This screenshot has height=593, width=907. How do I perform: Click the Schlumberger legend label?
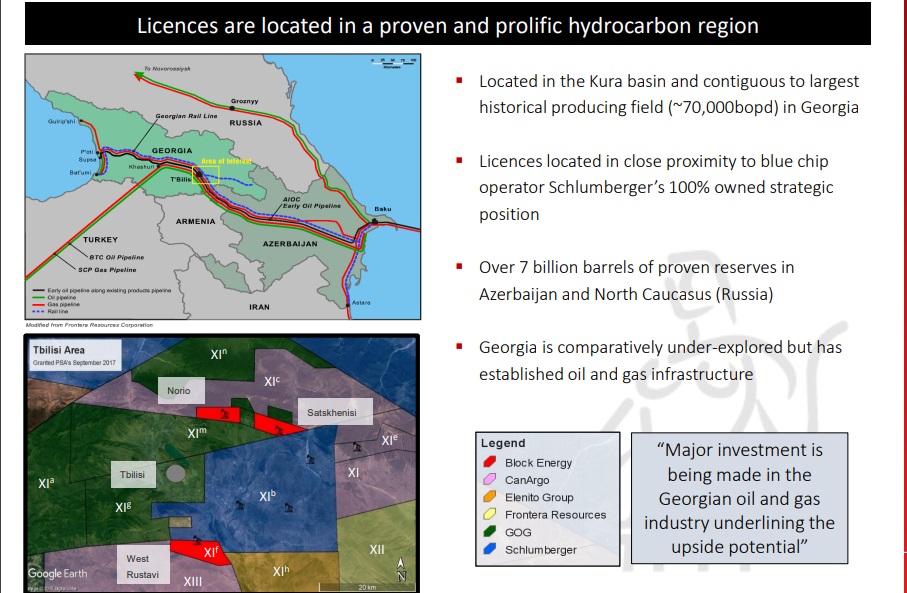(540, 550)
